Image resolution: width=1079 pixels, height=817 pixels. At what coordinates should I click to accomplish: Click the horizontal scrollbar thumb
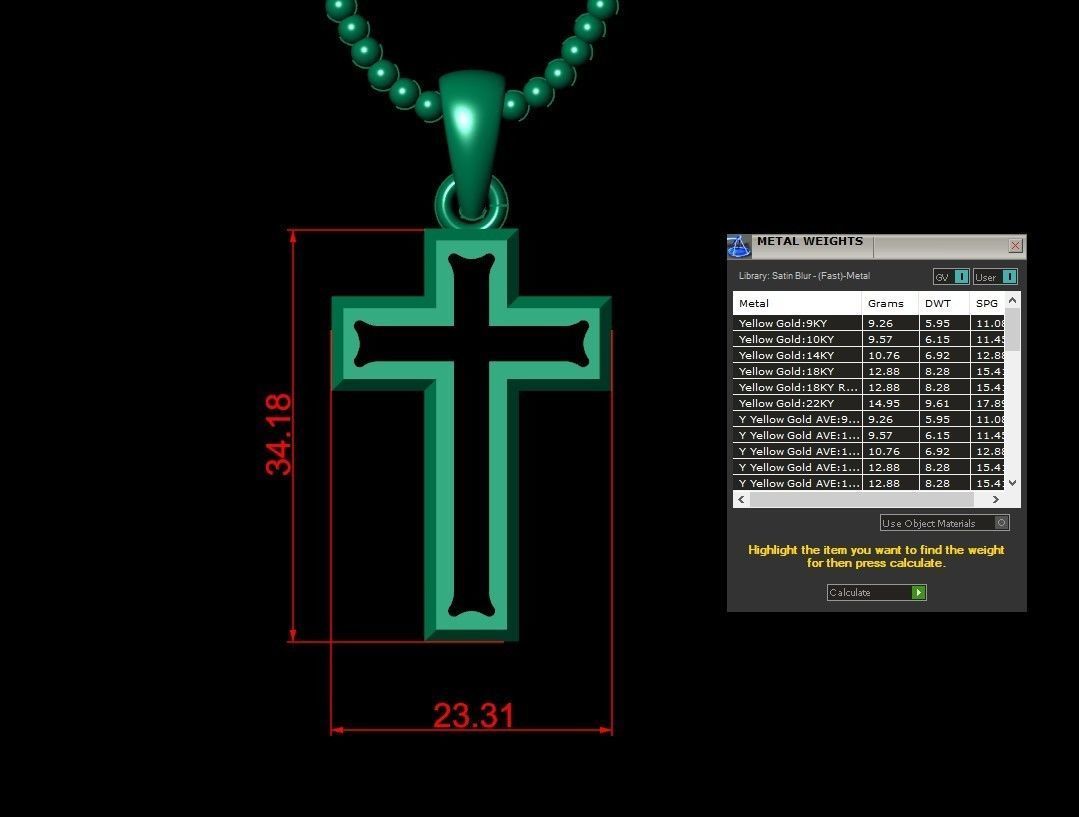pos(862,500)
